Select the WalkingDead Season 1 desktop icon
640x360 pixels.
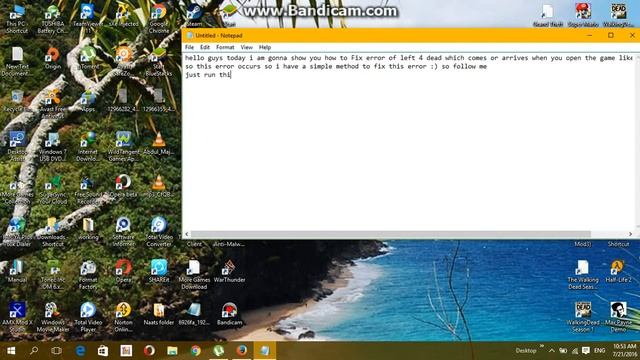click(583, 317)
